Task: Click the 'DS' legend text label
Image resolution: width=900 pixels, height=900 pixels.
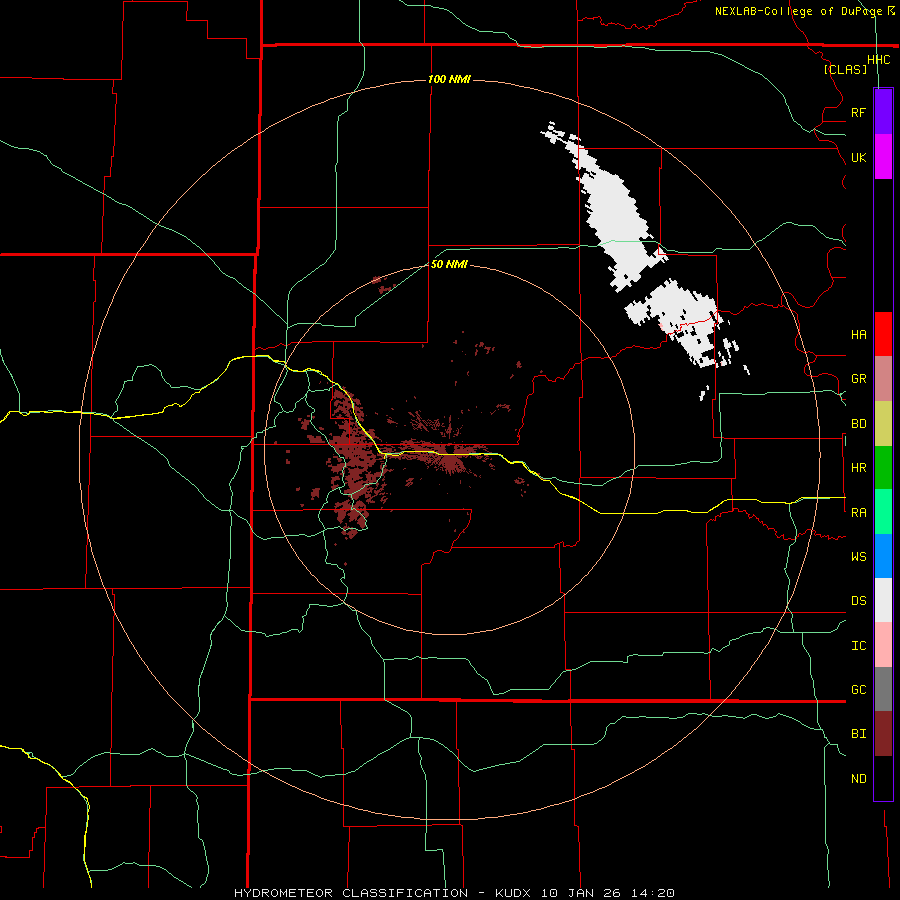Action: pyautogui.click(x=858, y=601)
